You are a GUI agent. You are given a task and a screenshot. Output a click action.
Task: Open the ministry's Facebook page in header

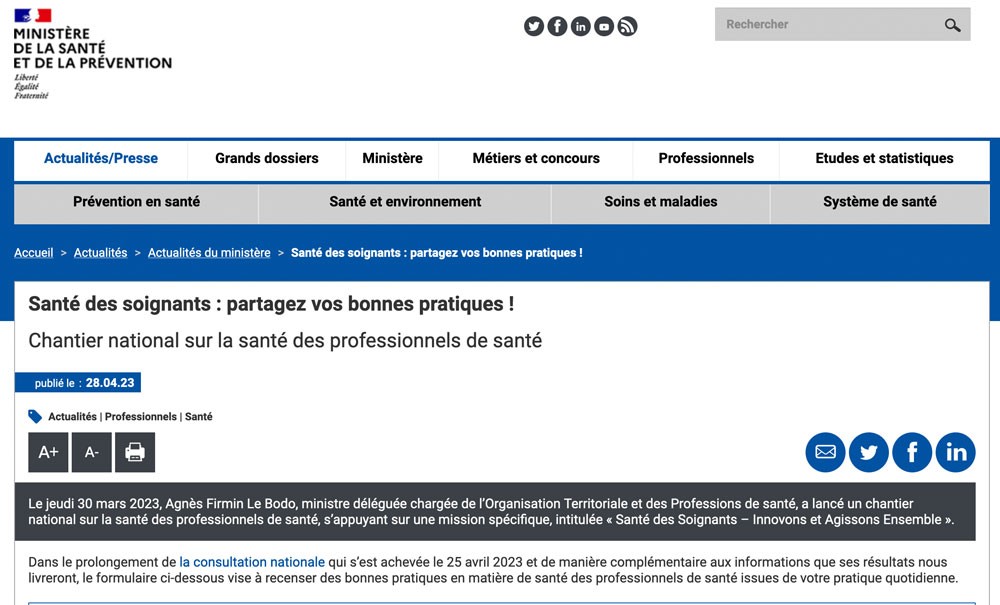(x=557, y=27)
